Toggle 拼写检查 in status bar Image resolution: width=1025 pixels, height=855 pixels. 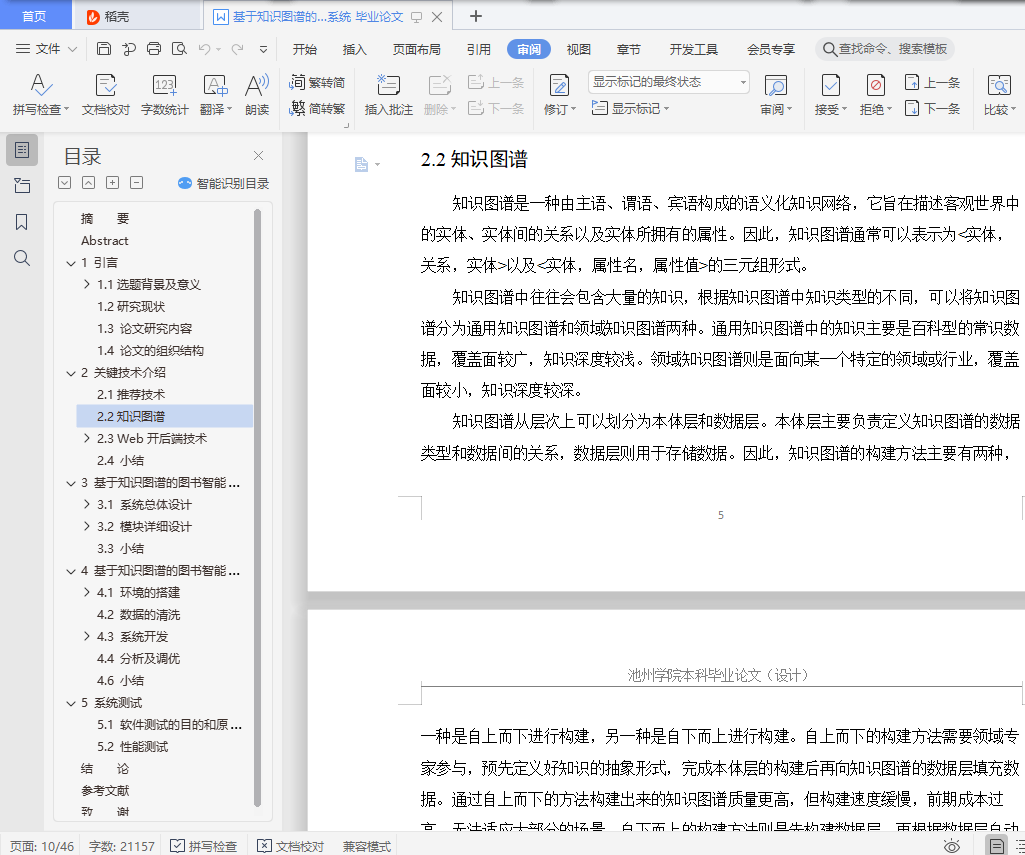point(203,846)
